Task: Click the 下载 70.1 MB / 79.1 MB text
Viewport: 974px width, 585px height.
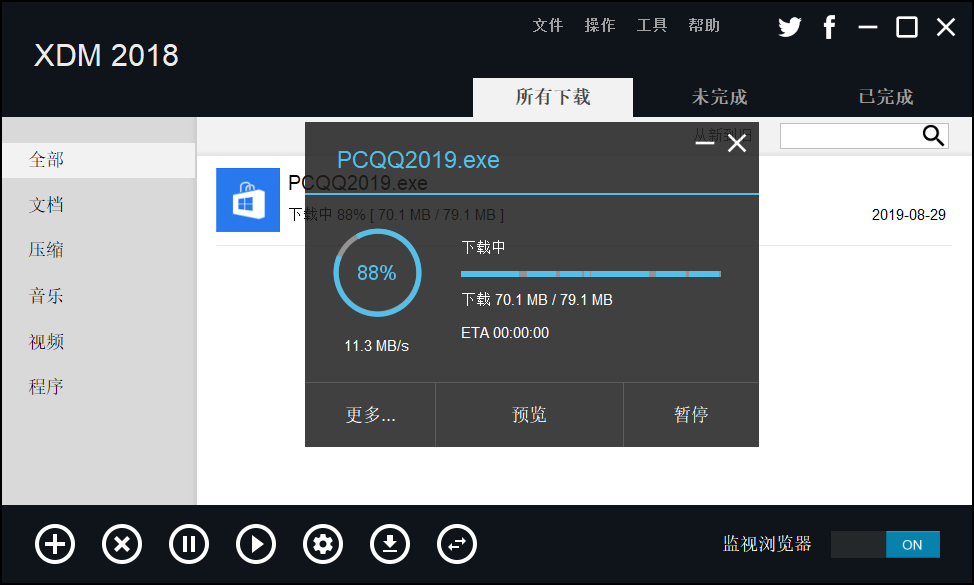Action: tap(537, 300)
